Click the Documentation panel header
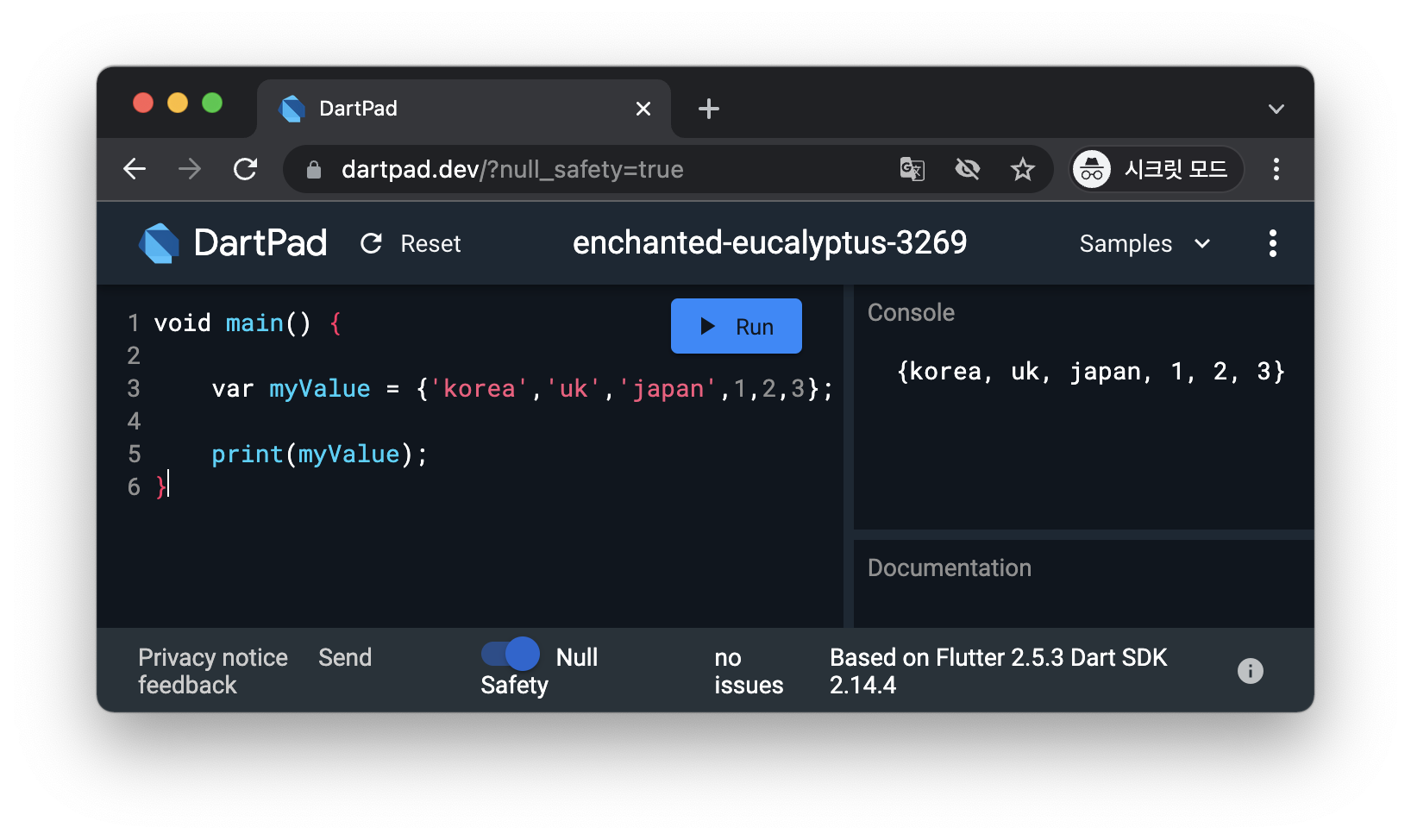1411x840 pixels. click(950, 567)
